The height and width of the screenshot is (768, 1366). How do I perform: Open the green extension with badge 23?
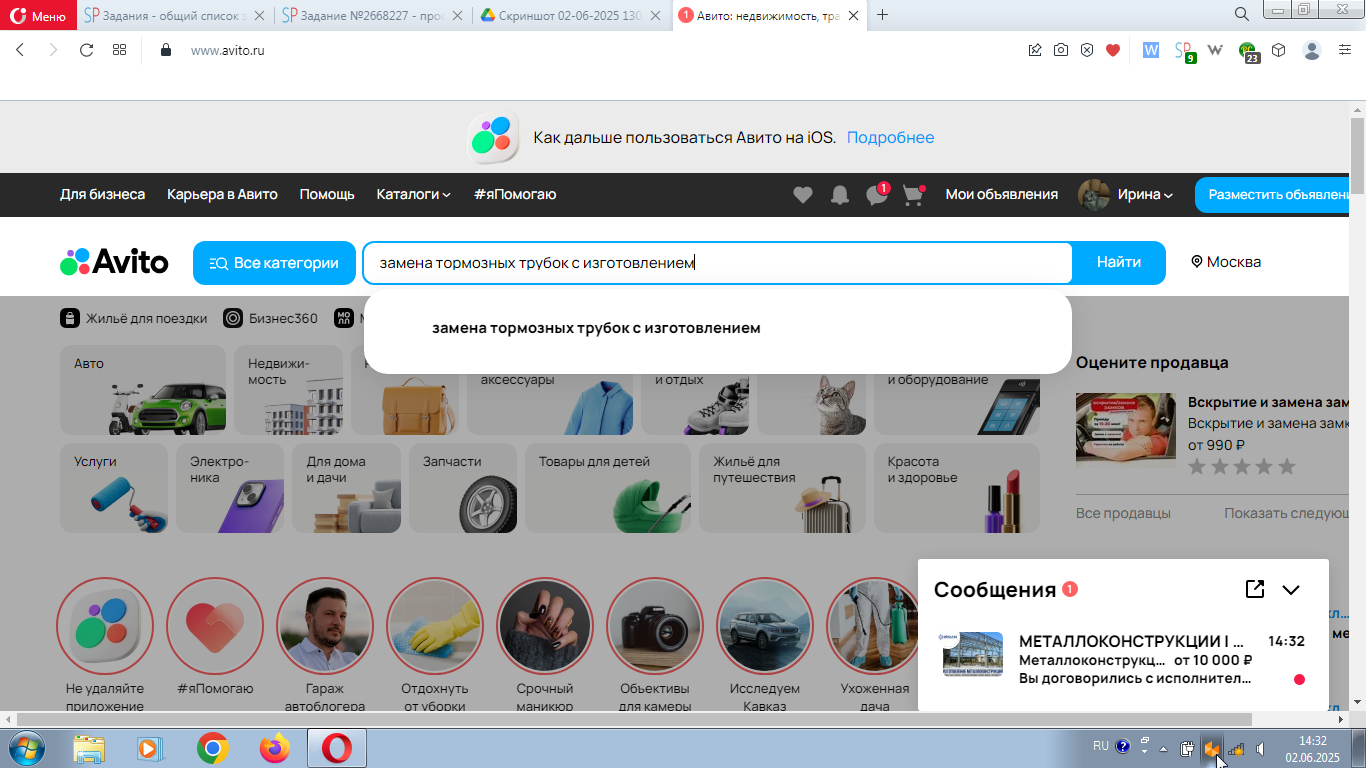click(1249, 51)
